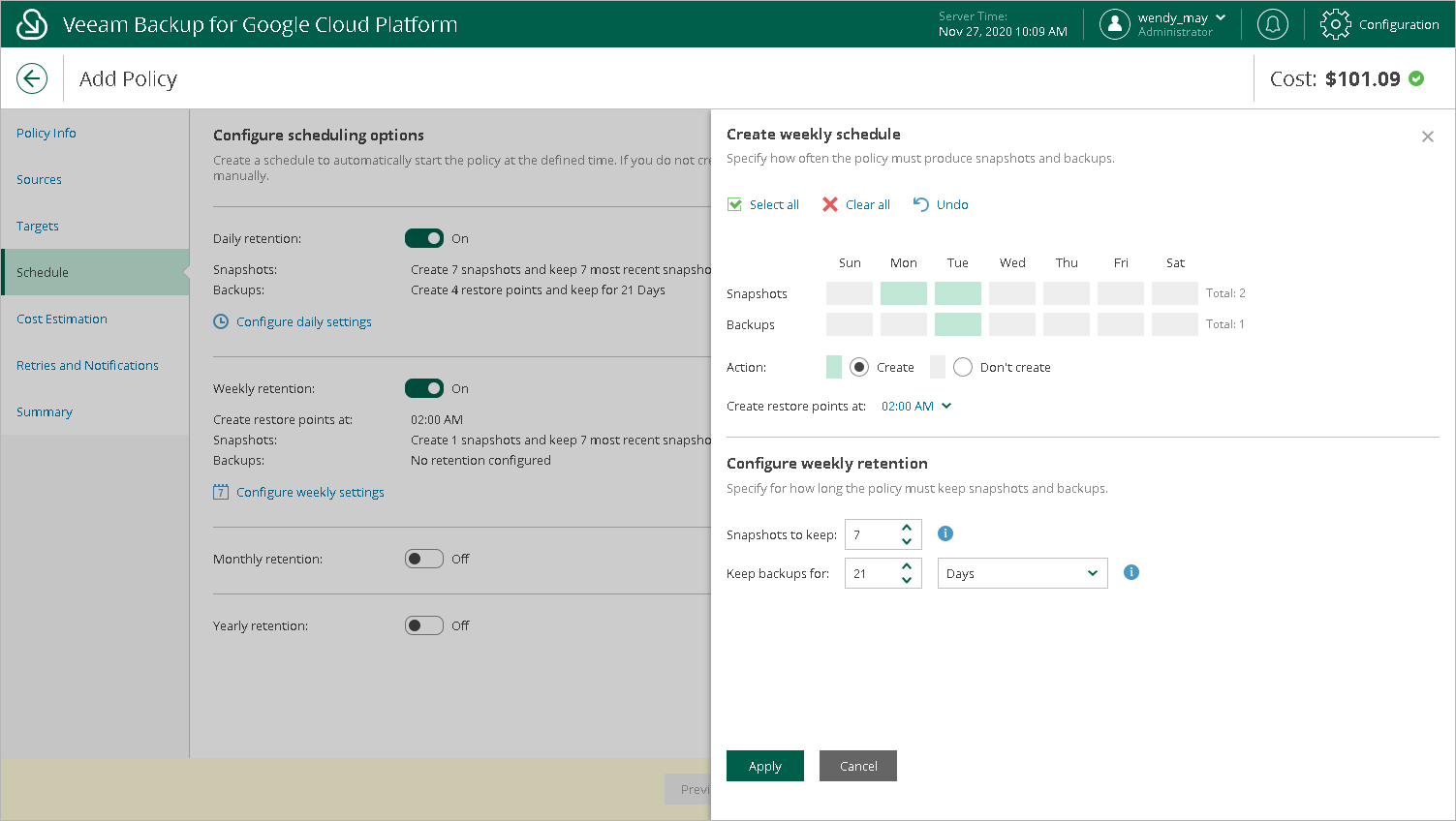
Task: Enable the Monthly retention toggle
Action: [x=424, y=559]
